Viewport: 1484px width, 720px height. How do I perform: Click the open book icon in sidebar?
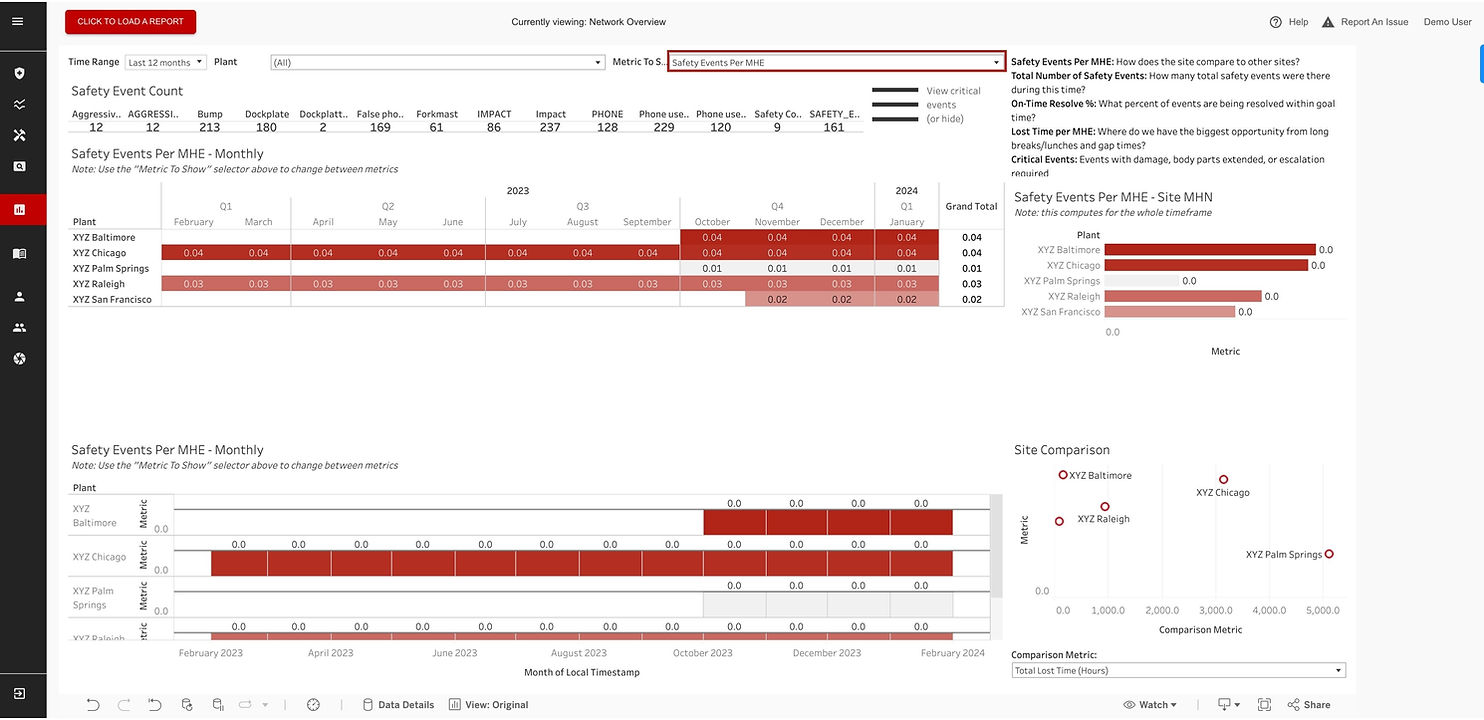click(19, 254)
